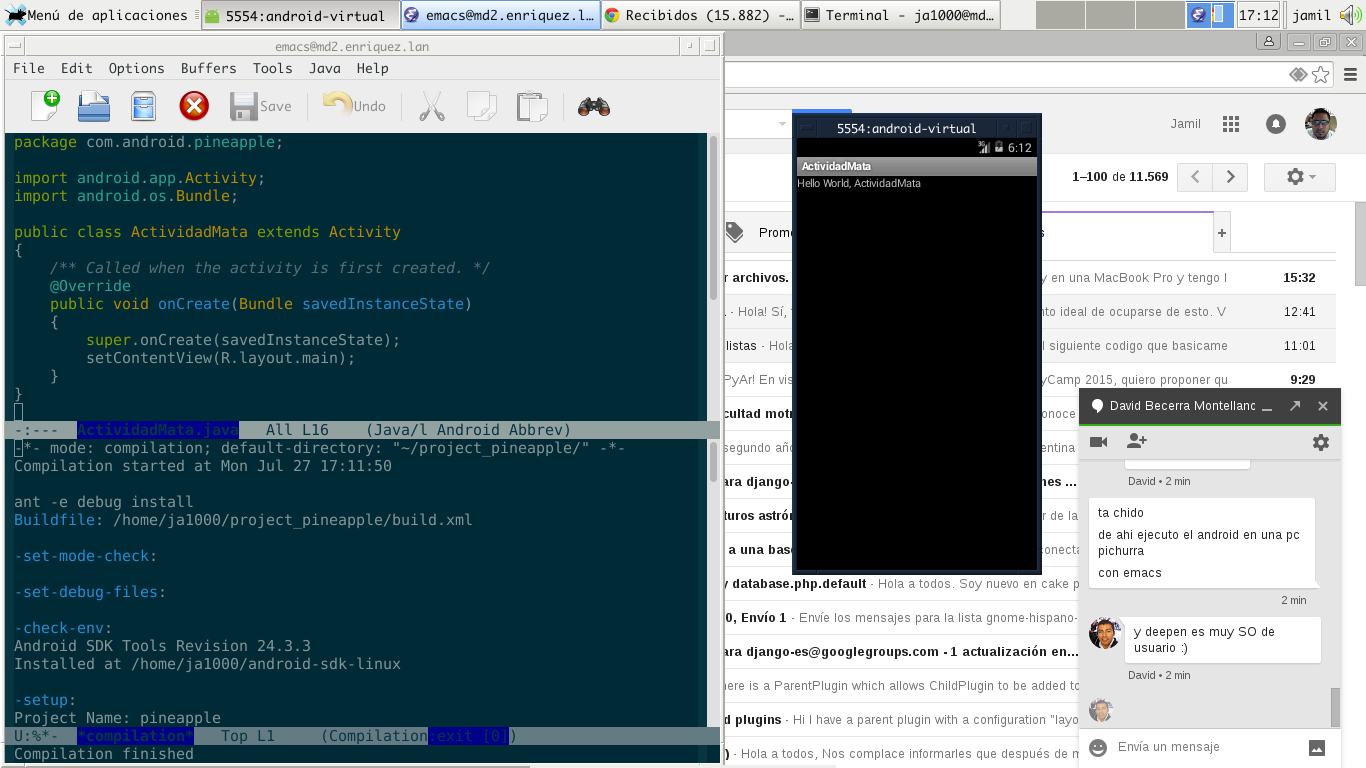Open Dired directory icon in Emacs toolbar

coord(144,106)
